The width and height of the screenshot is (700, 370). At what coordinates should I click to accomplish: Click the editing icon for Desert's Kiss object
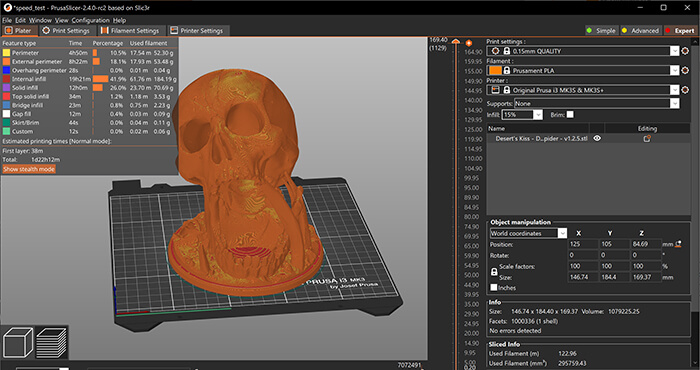(x=647, y=138)
